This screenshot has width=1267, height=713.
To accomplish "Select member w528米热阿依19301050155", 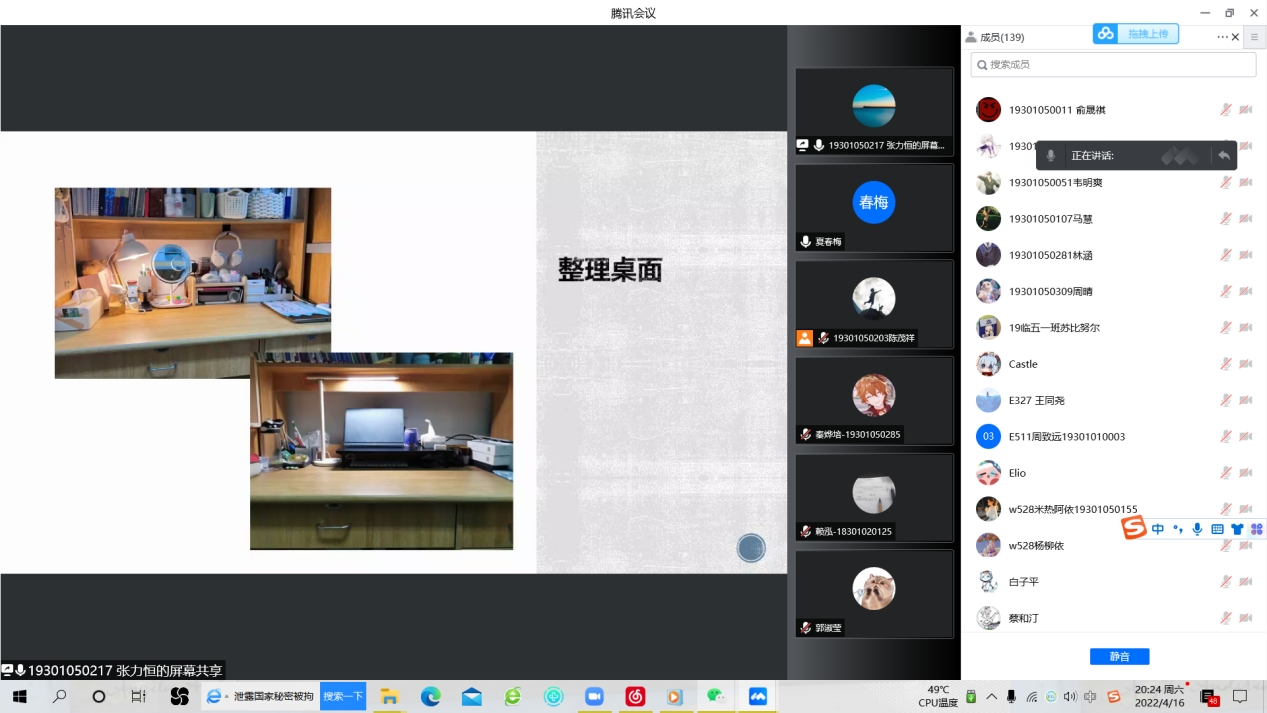I will coord(1113,509).
